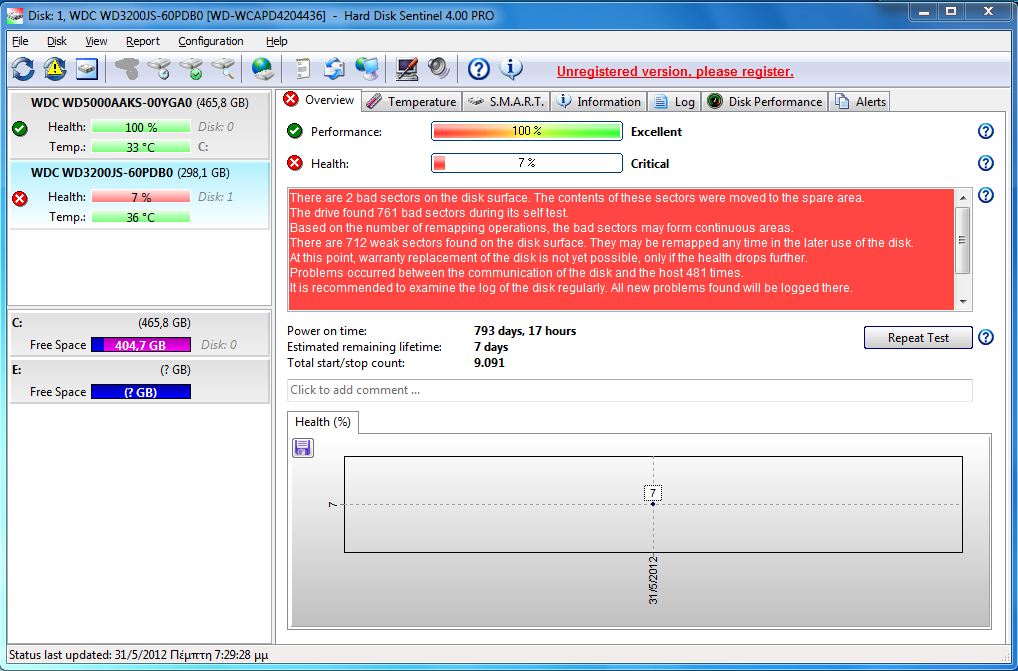Screen dimensions: 1018x671
Task: Switch to the Log tab
Action: click(675, 101)
